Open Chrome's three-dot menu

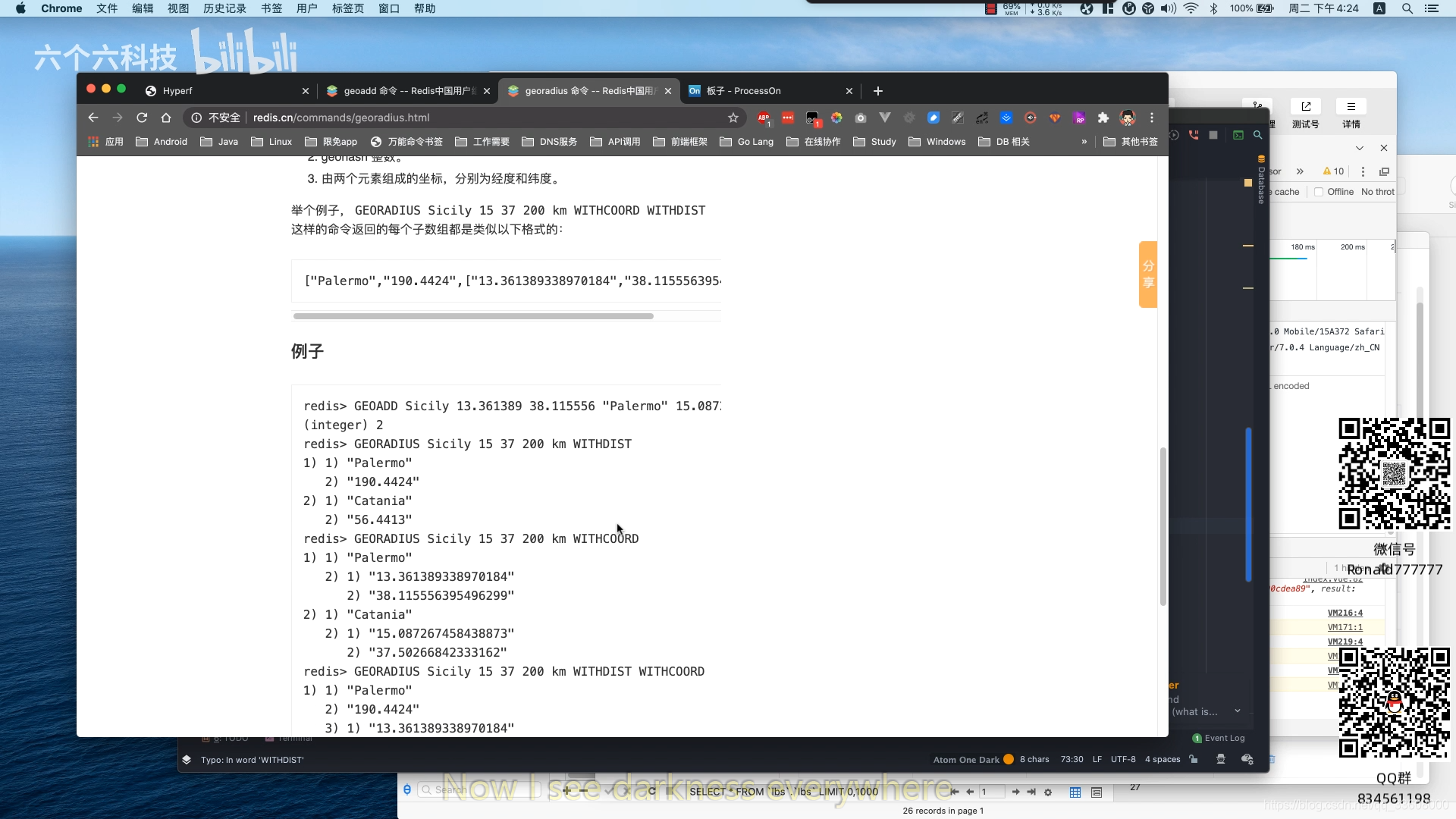pyautogui.click(x=1151, y=118)
